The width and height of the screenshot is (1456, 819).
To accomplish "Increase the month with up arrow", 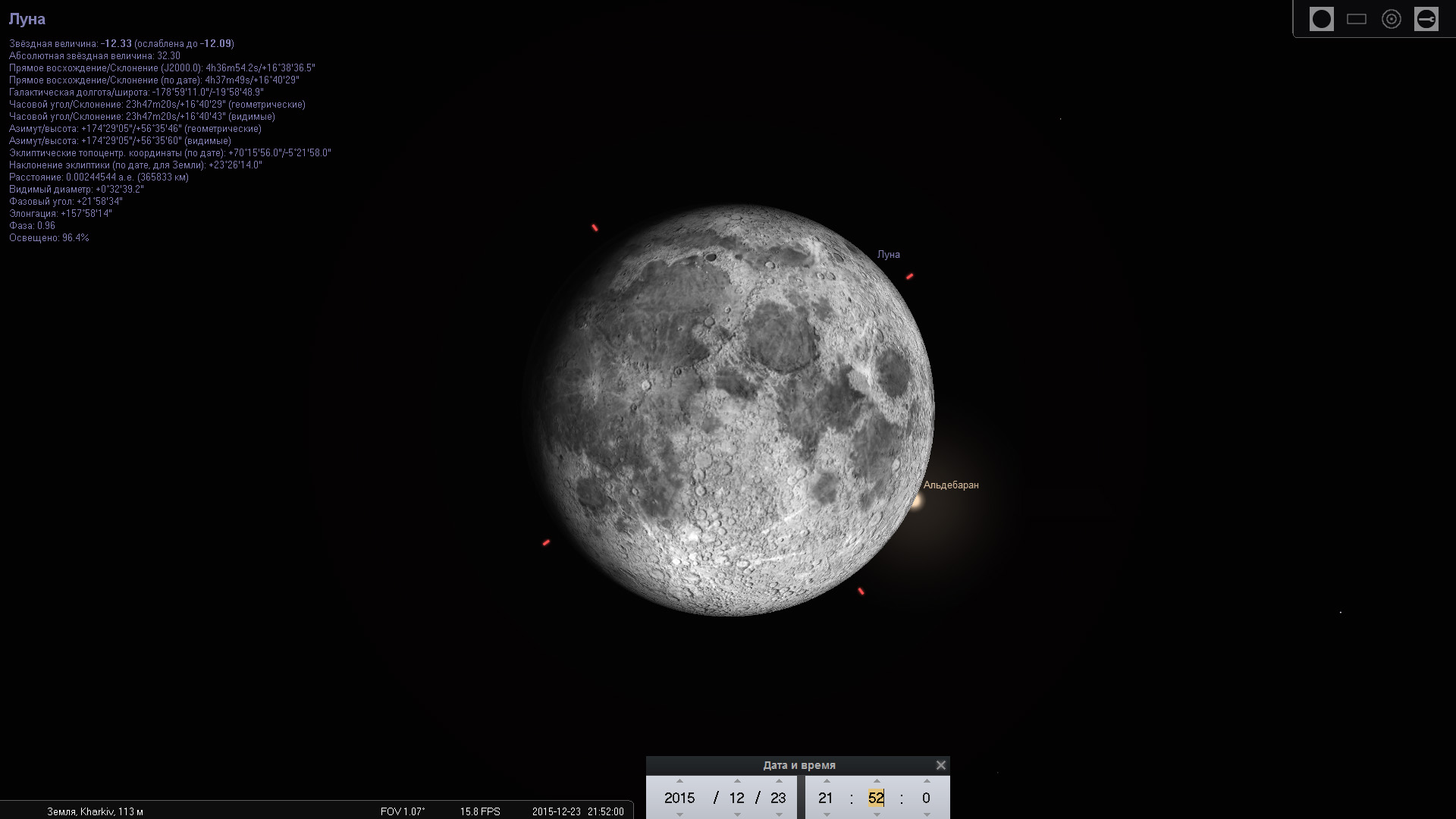I will point(736,781).
